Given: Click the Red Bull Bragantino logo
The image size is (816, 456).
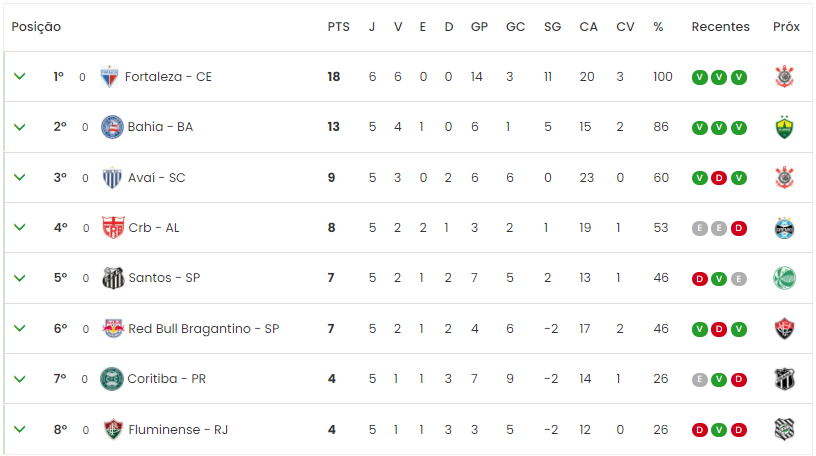Looking at the screenshot, I should 113,328.
